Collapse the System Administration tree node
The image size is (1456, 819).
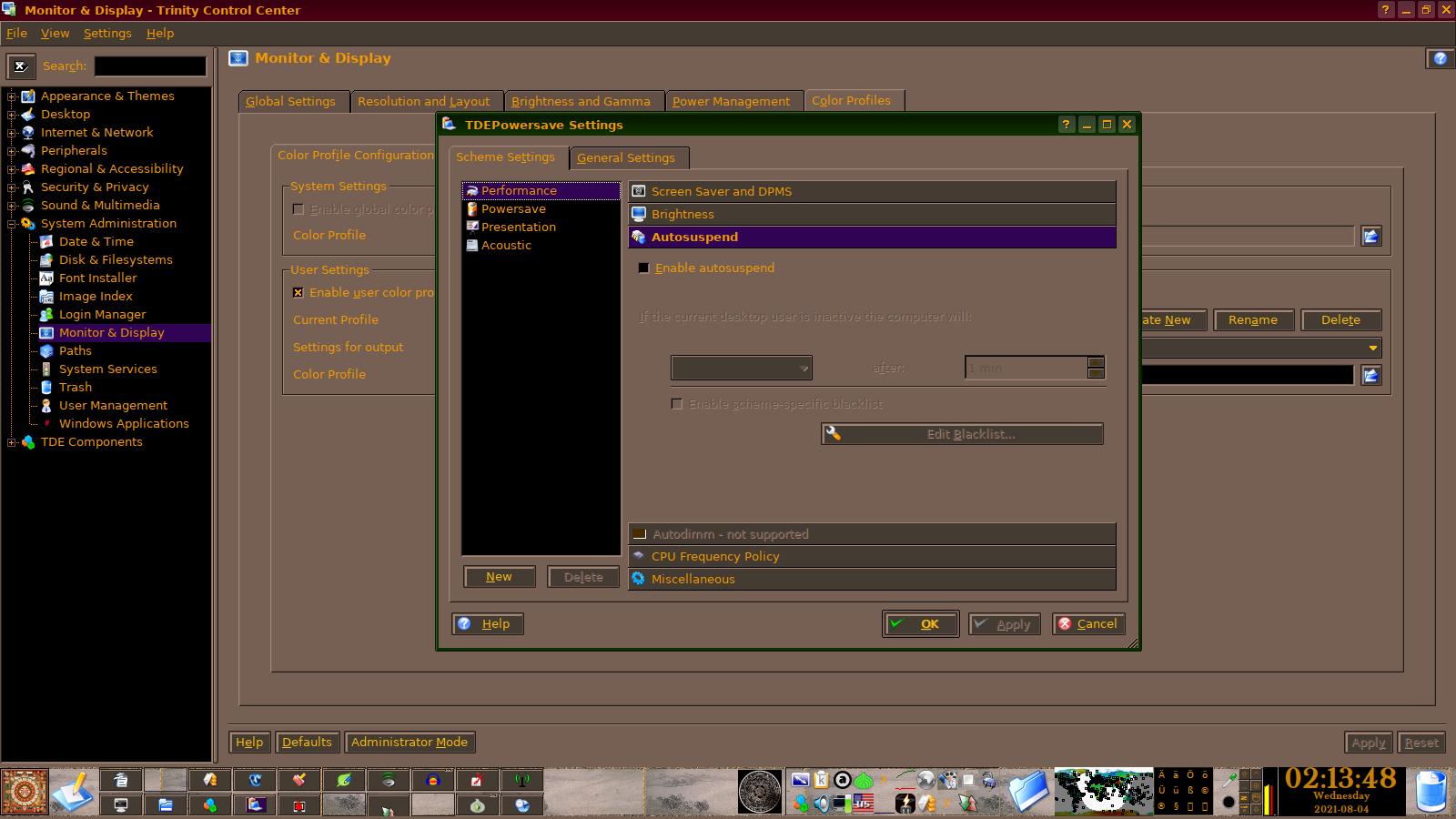12,224
